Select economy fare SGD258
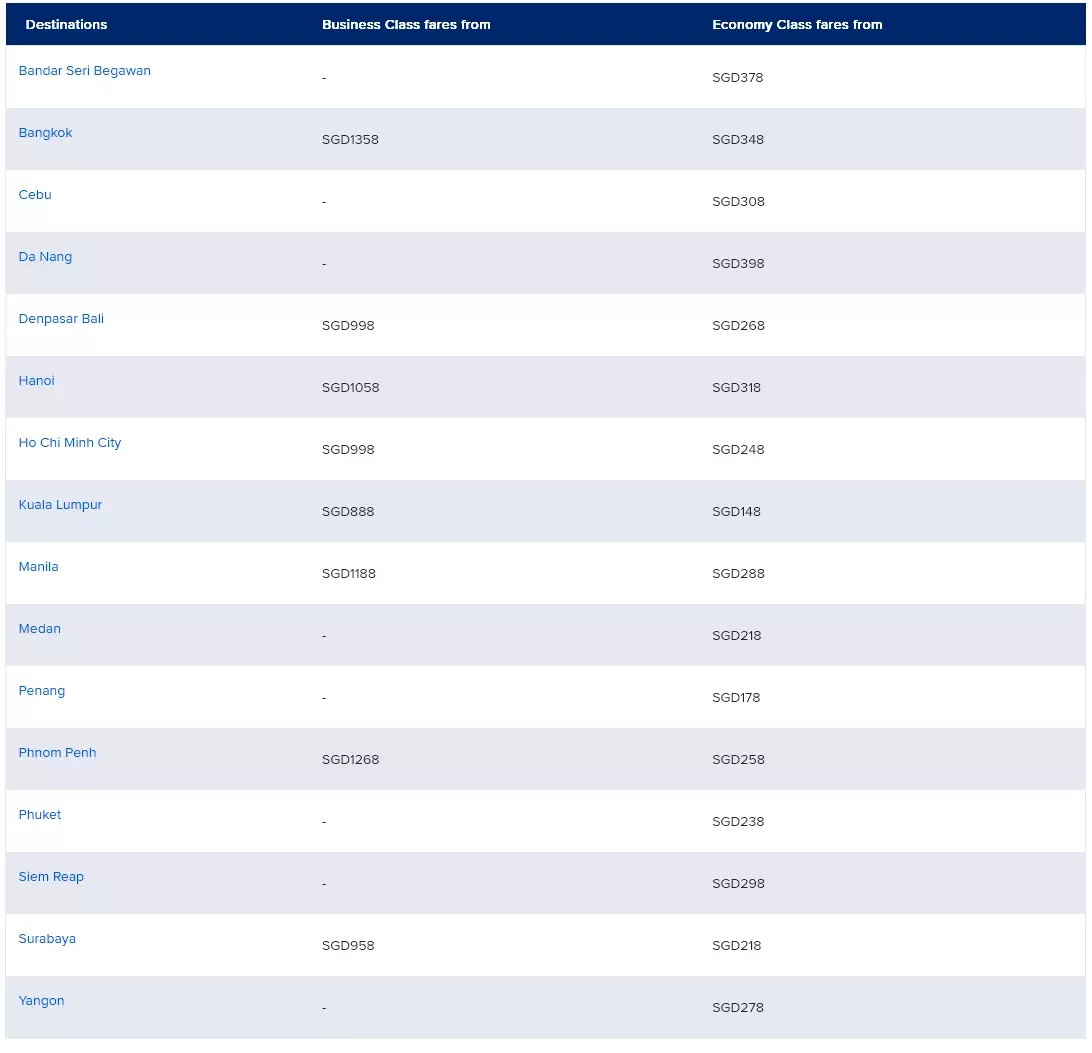This screenshot has height=1053, width=1092. coord(738,759)
